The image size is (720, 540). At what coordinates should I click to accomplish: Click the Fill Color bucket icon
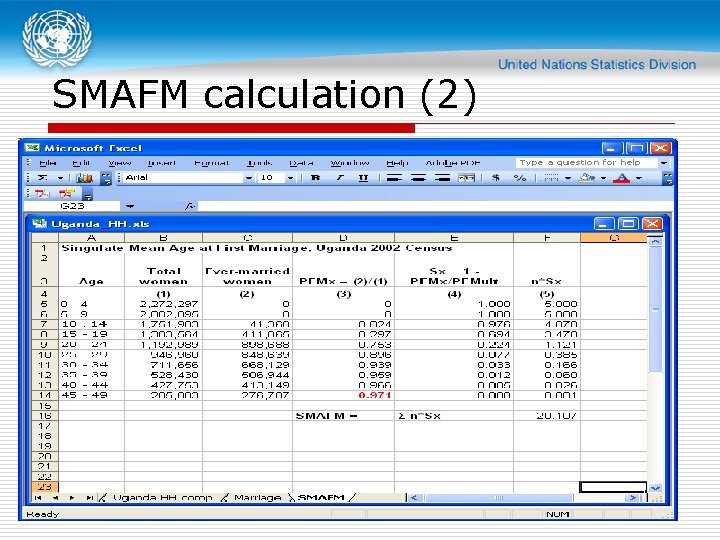tap(587, 178)
